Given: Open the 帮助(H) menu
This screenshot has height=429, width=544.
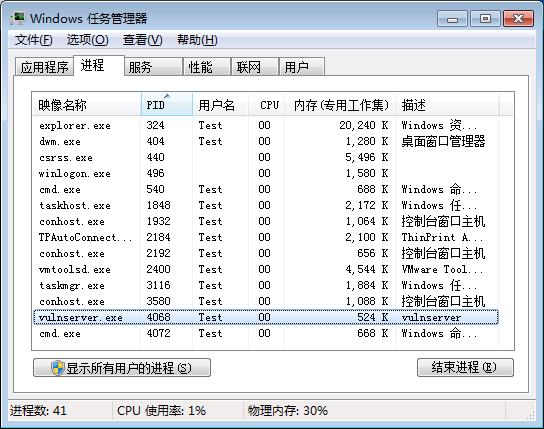Looking at the screenshot, I should [197, 40].
